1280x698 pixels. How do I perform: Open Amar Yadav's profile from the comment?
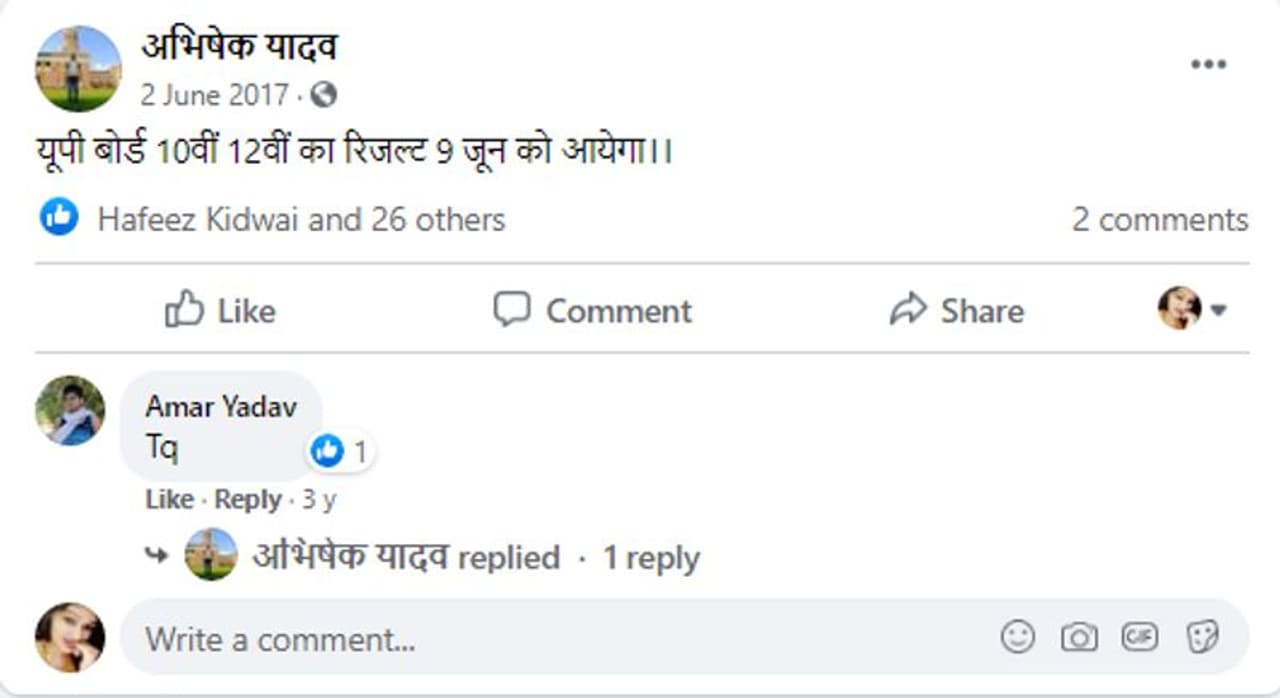[x=221, y=406]
